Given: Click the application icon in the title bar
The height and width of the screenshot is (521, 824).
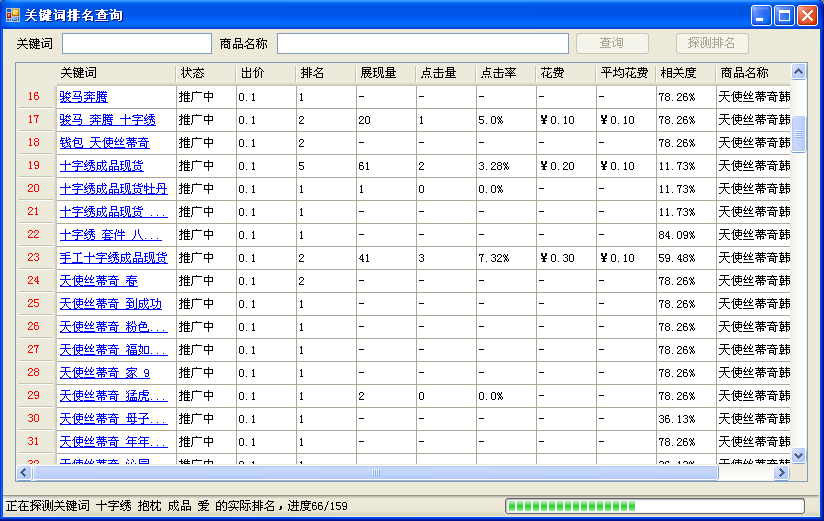Looking at the screenshot, I should 13,15.
